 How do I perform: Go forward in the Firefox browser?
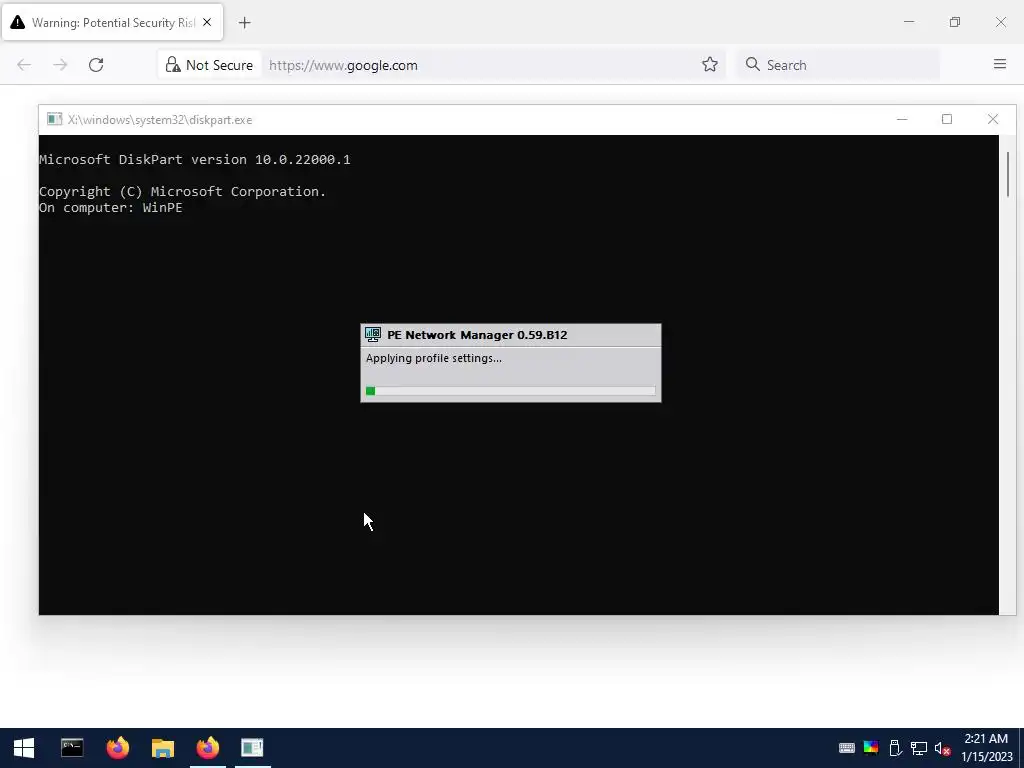click(60, 65)
